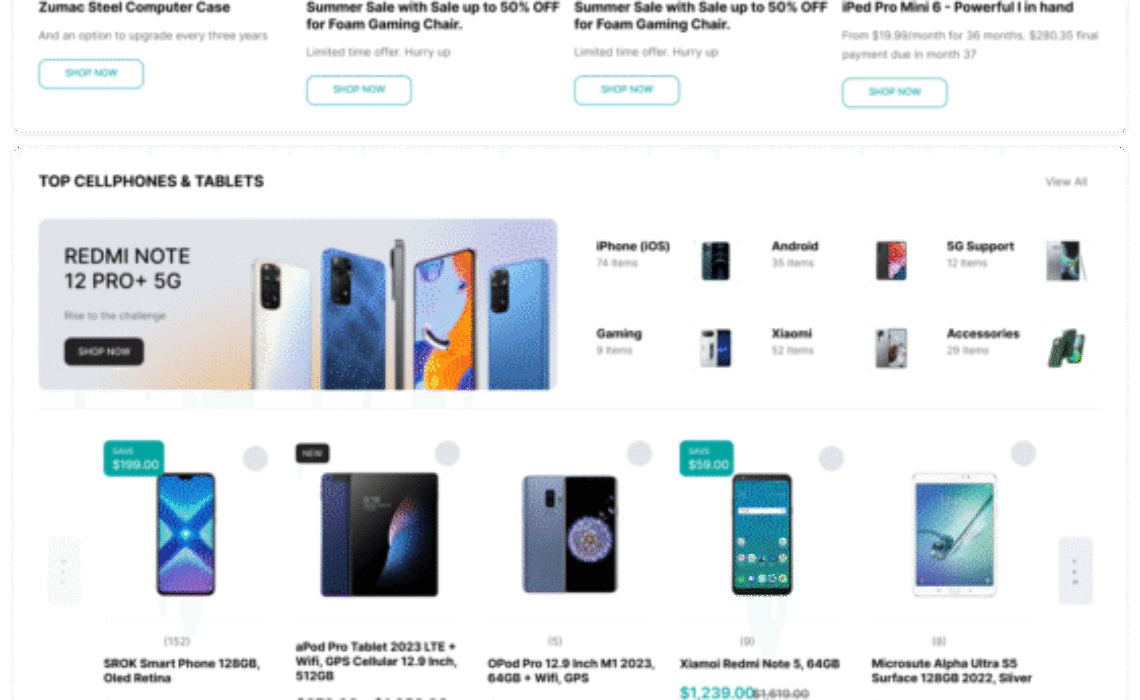Click wishlist circle icon on SROK Smart Phone
The height and width of the screenshot is (700, 1140).
[x=255, y=458]
